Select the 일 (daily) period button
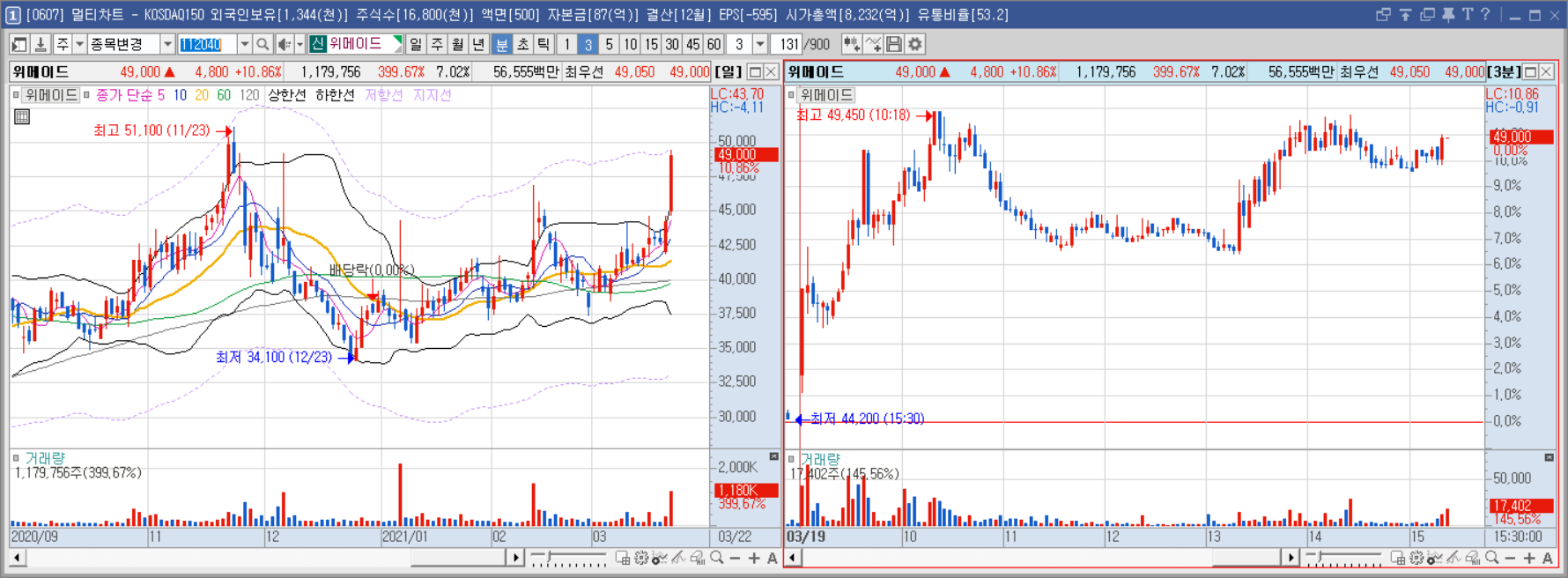Screen dimensions: 1568x578 coord(416,44)
